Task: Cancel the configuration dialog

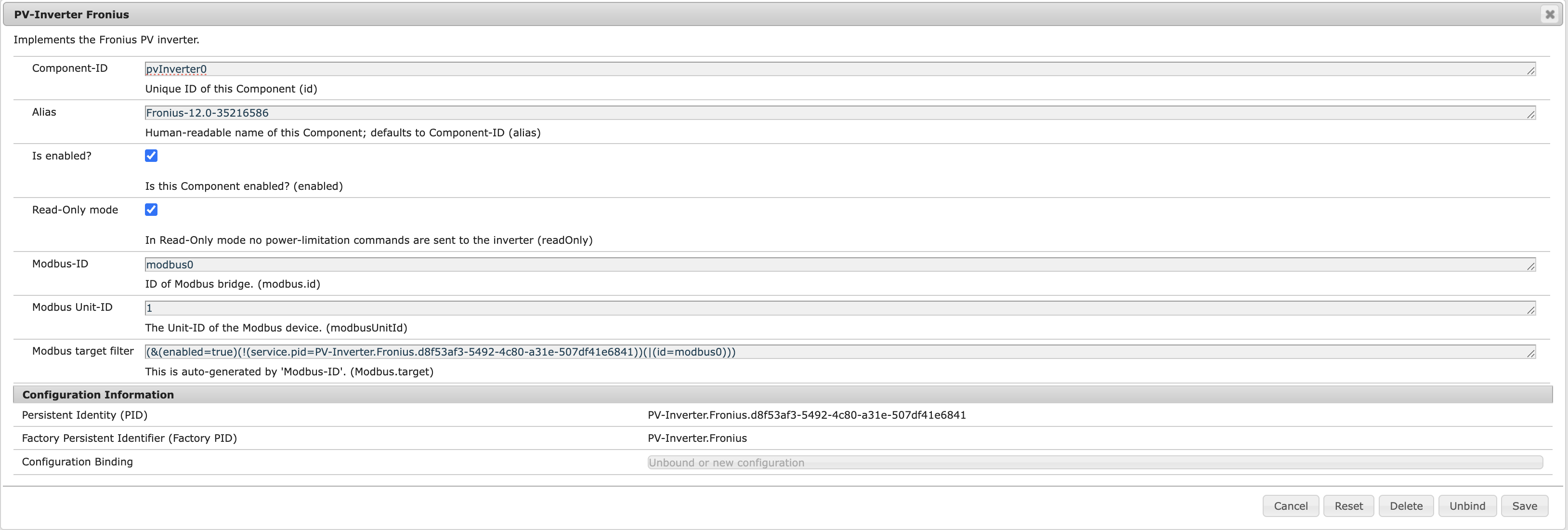Action: [1291, 505]
